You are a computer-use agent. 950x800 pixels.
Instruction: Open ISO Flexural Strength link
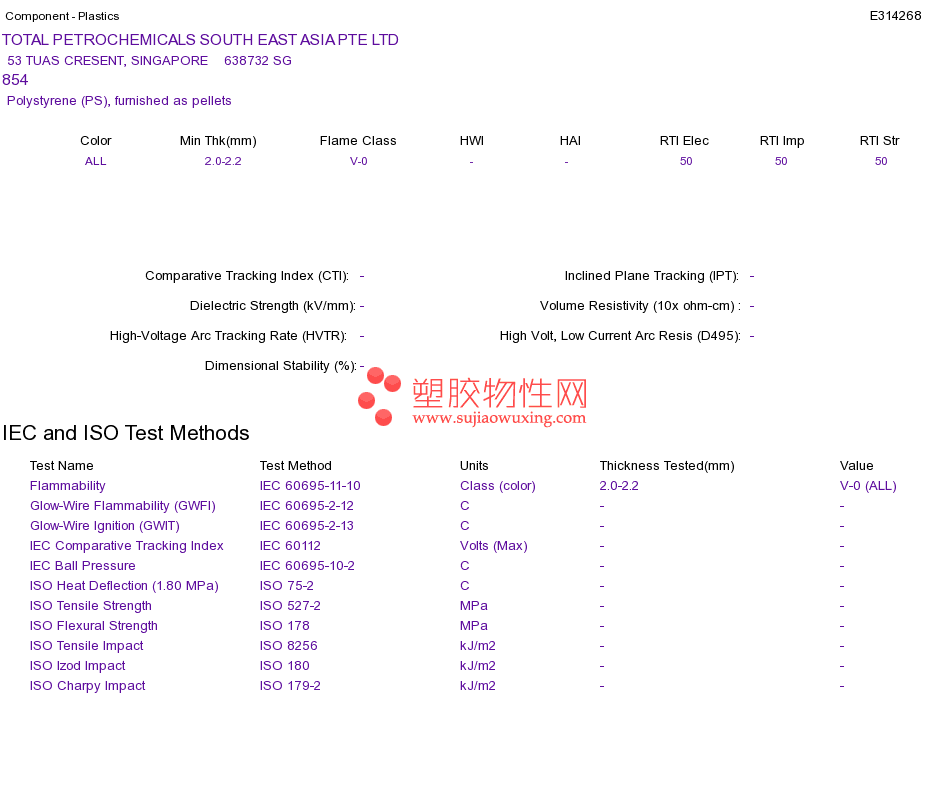94,625
